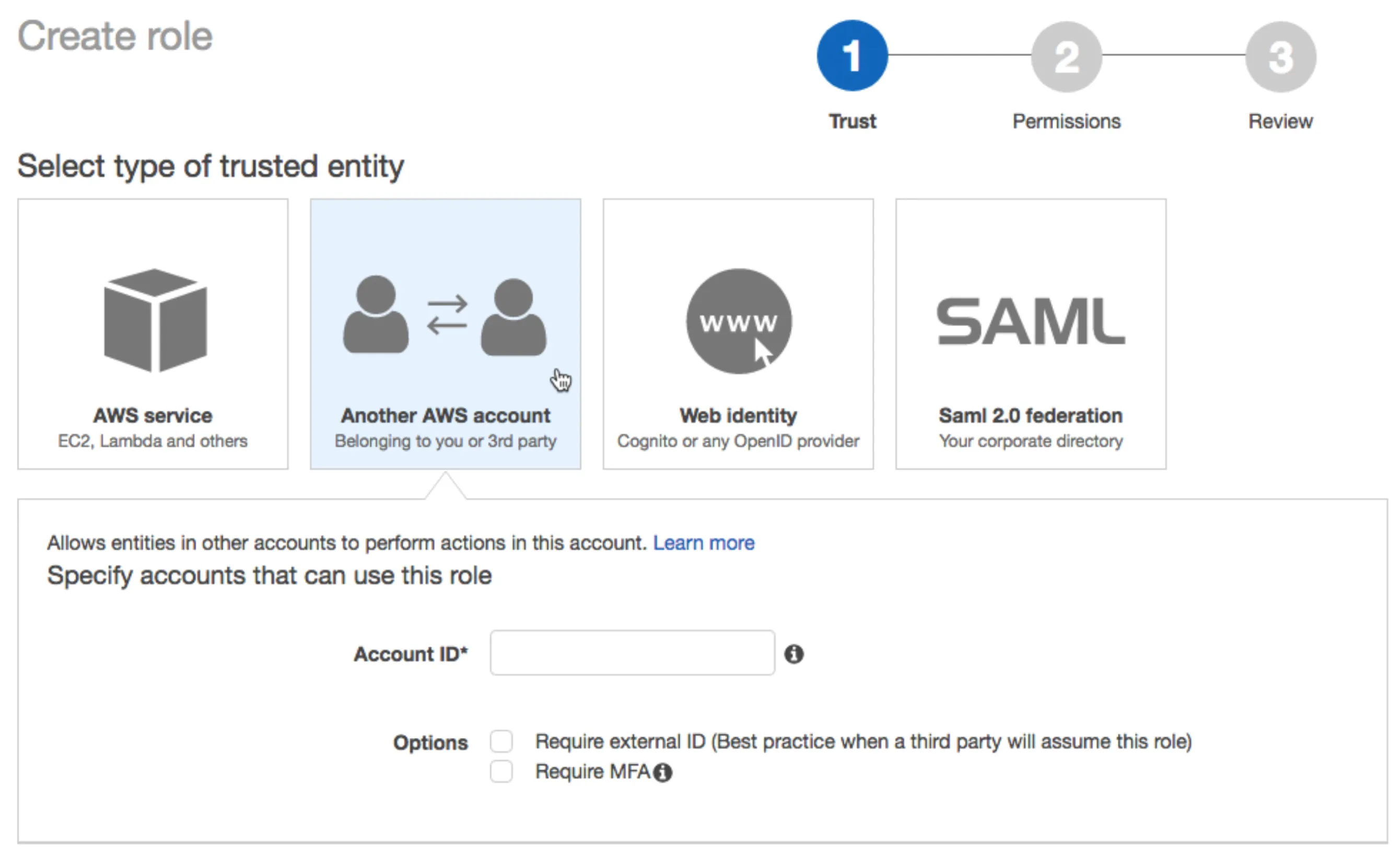The height and width of the screenshot is (856, 1400).
Task: Click the AWS service cube icon
Action: click(x=155, y=320)
